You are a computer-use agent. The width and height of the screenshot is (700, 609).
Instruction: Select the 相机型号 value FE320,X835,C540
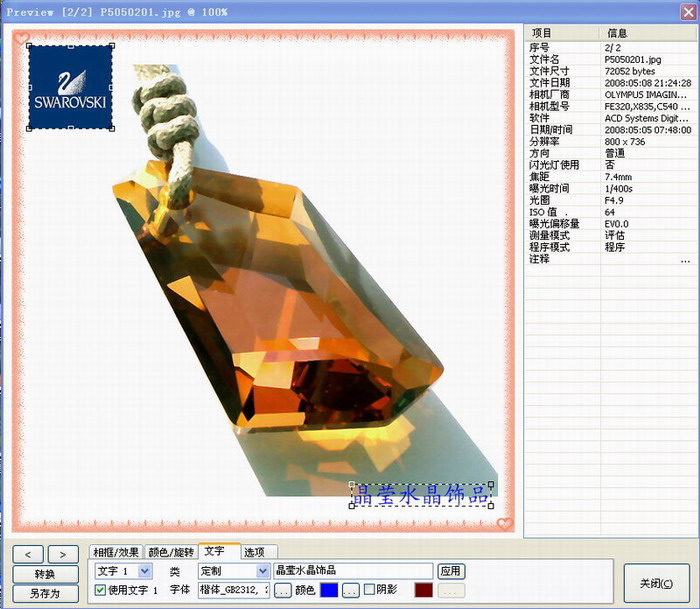click(x=647, y=106)
